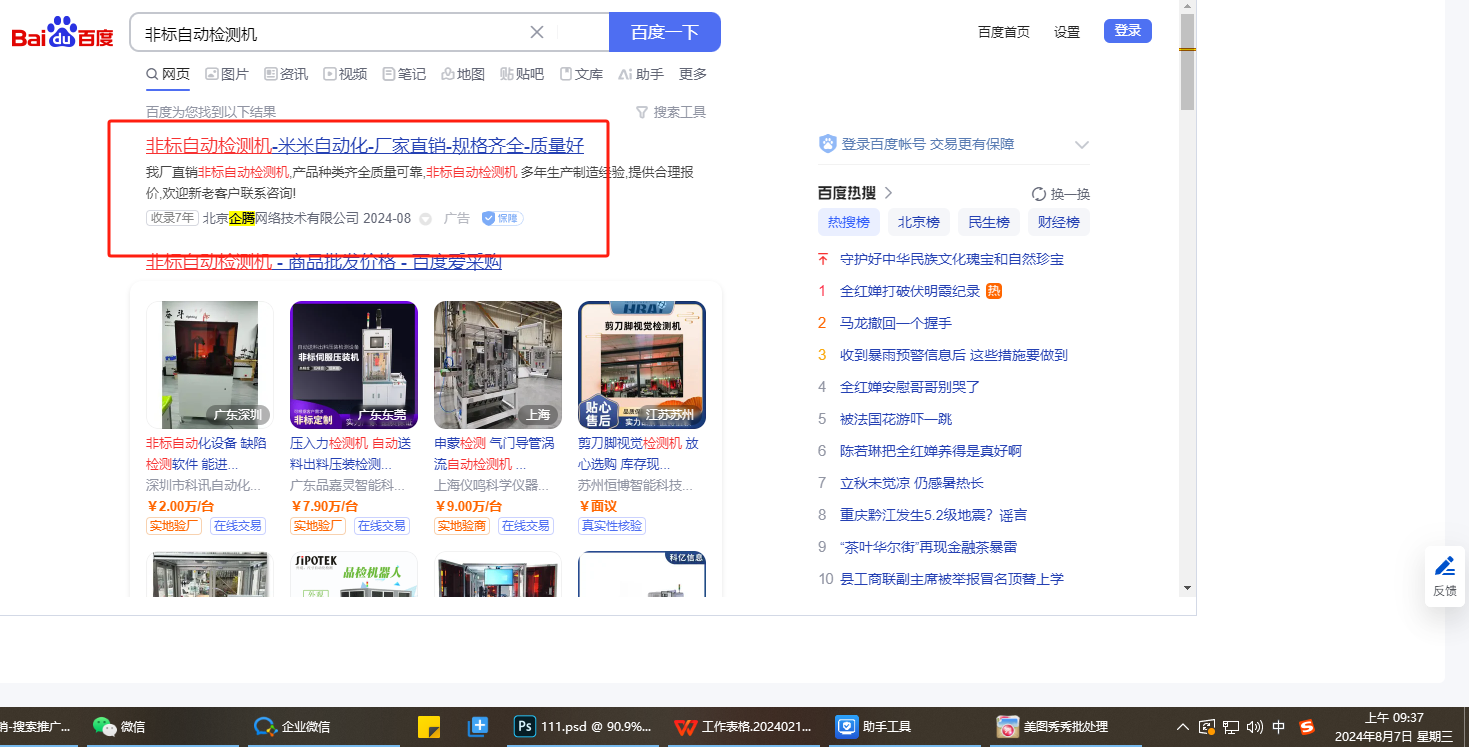Click the 百度一下 search button
Viewport: 1469px width, 747px height.
665,32
